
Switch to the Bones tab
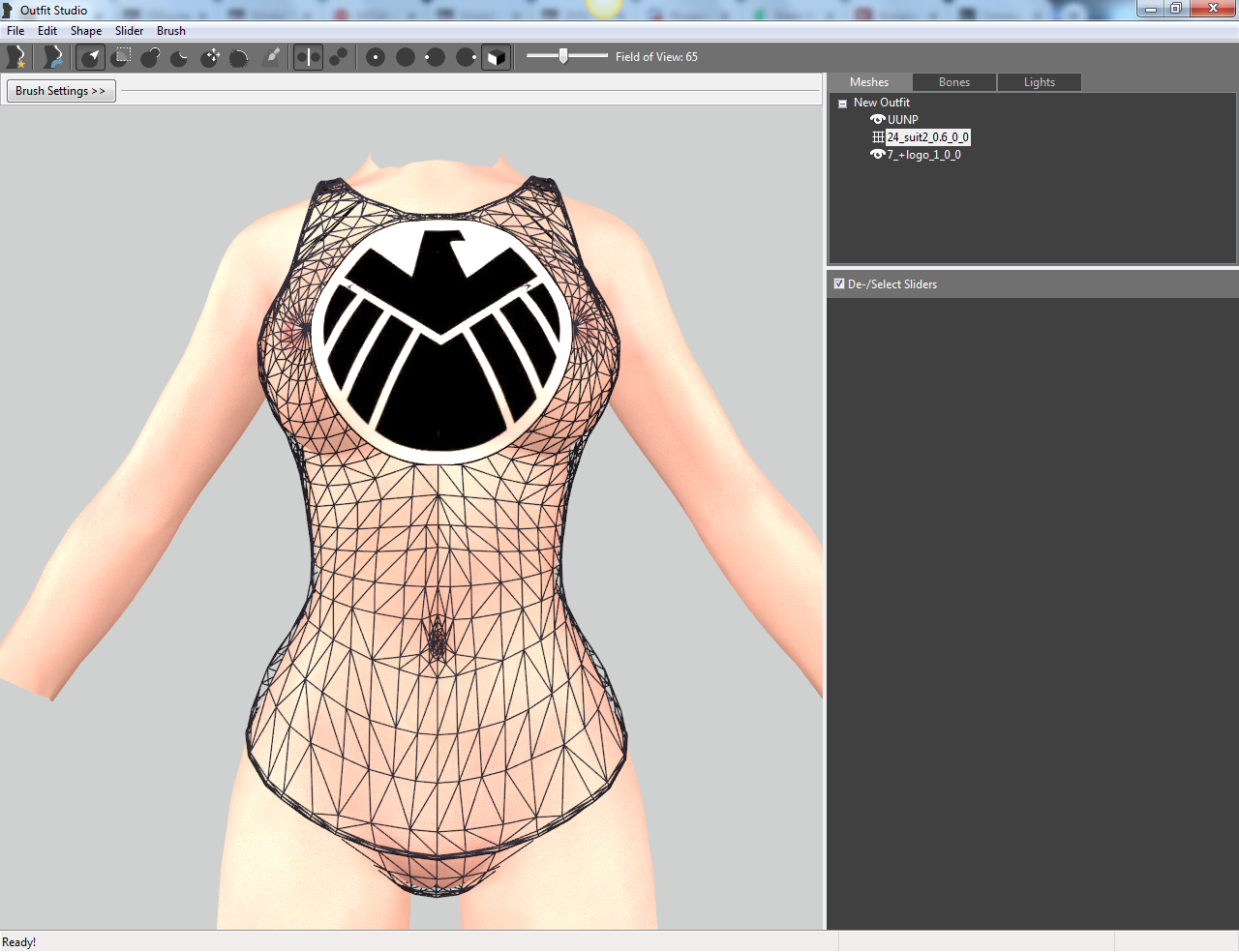click(954, 82)
